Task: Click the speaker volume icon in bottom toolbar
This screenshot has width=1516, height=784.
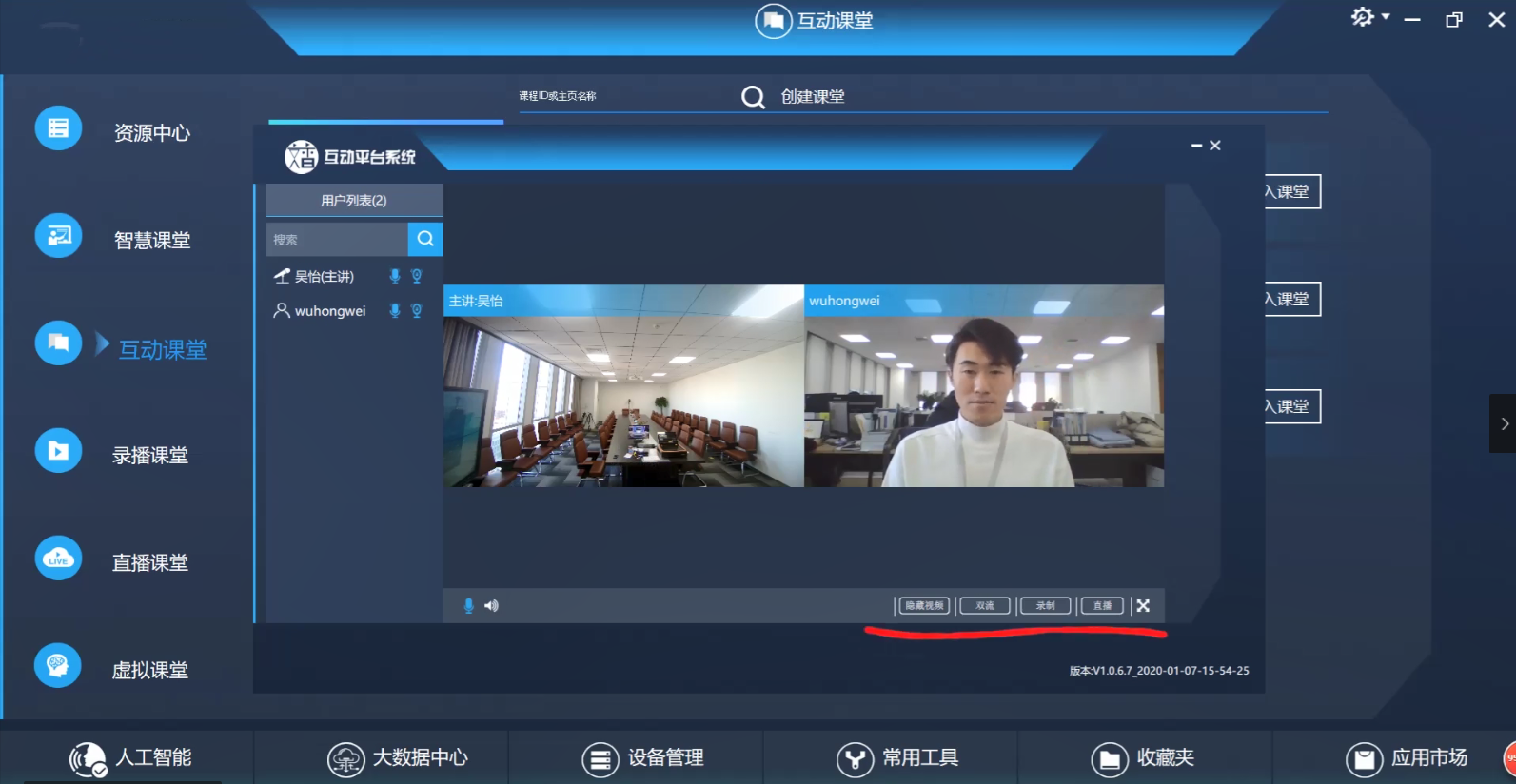Action: (491, 606)
